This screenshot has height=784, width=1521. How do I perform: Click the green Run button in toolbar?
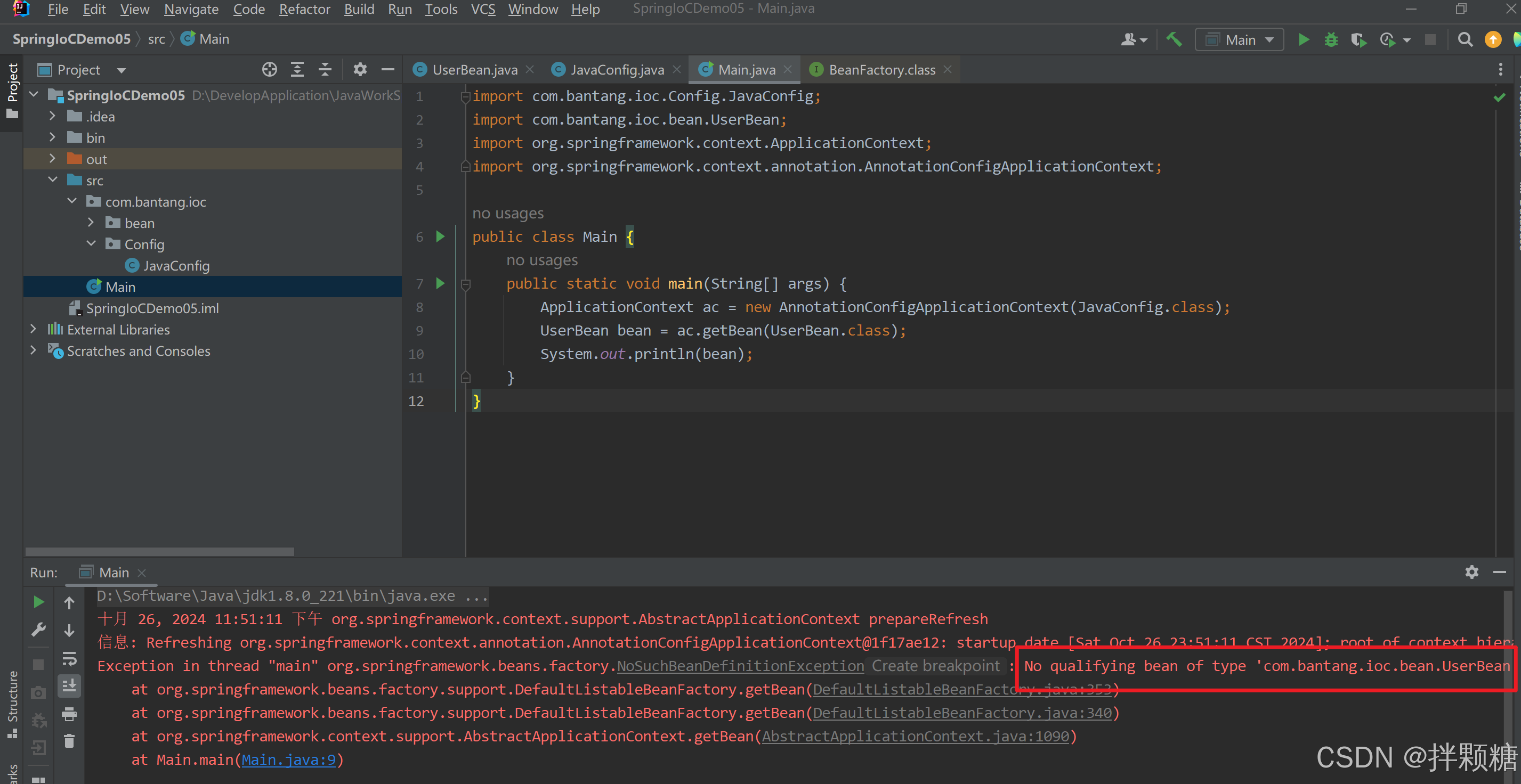(x=1304, y=39)
